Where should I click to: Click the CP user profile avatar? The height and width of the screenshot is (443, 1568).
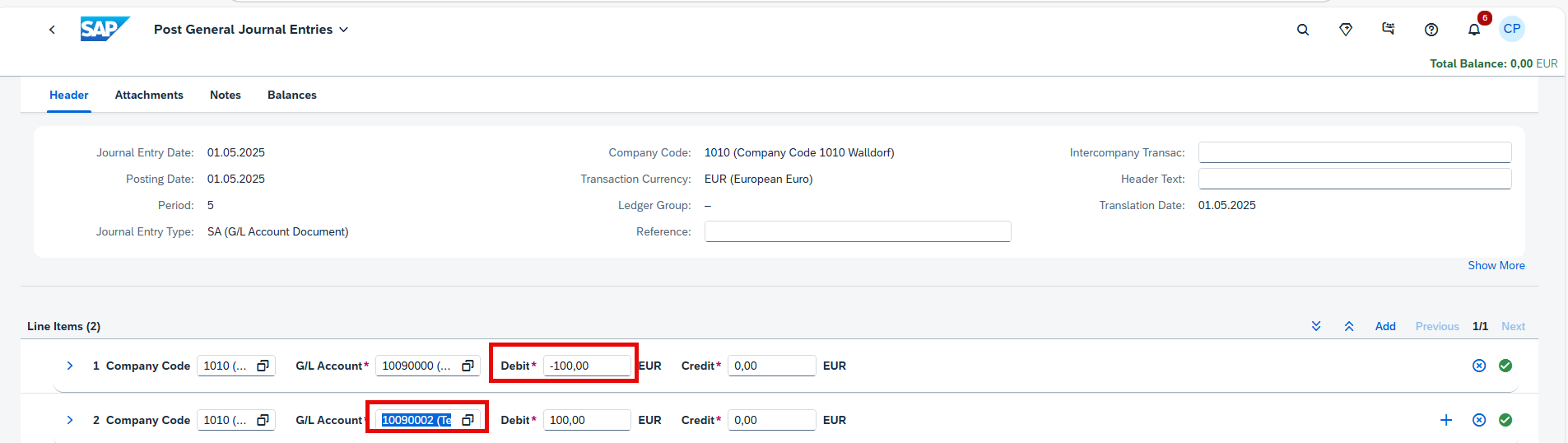[1512, 29]
